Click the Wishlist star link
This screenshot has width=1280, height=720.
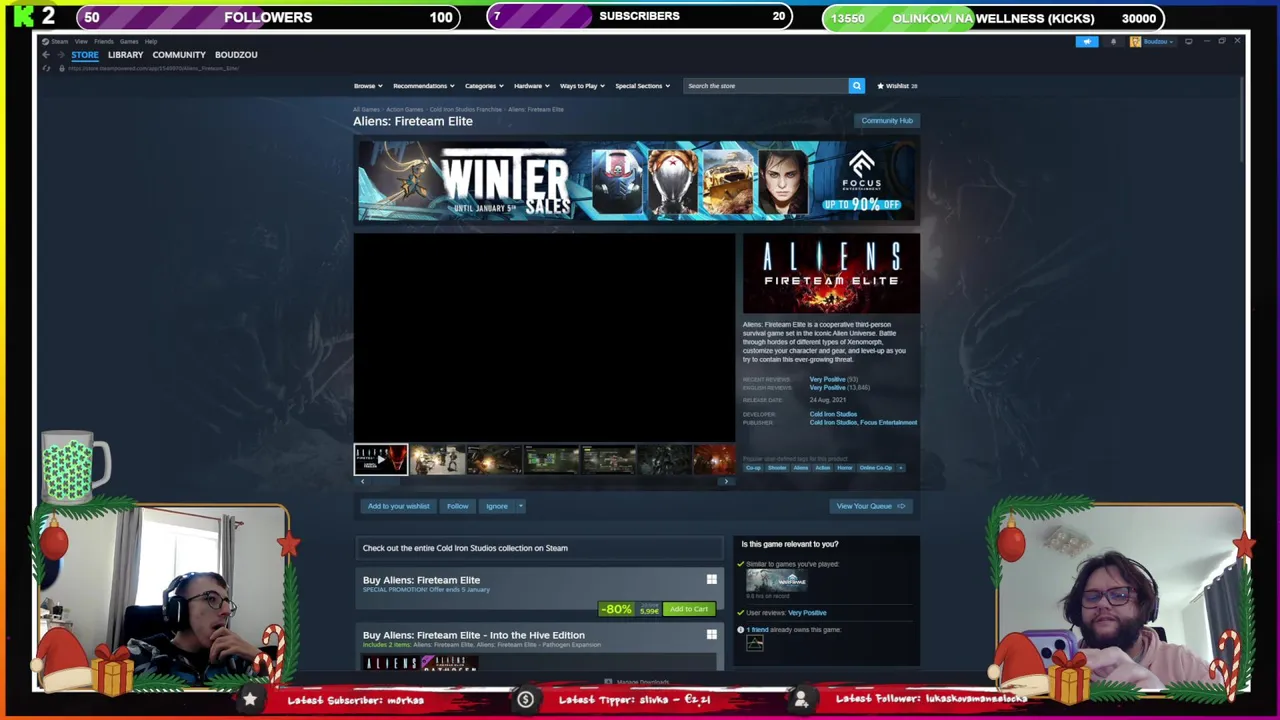tap(897, 86)
